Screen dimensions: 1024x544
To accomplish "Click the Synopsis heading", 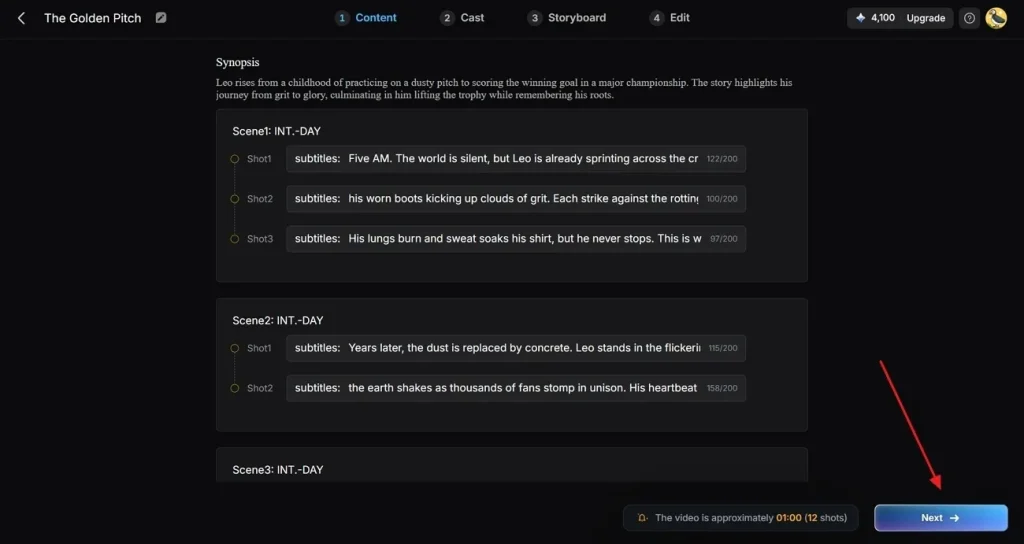I will click(x=238, y=62).
